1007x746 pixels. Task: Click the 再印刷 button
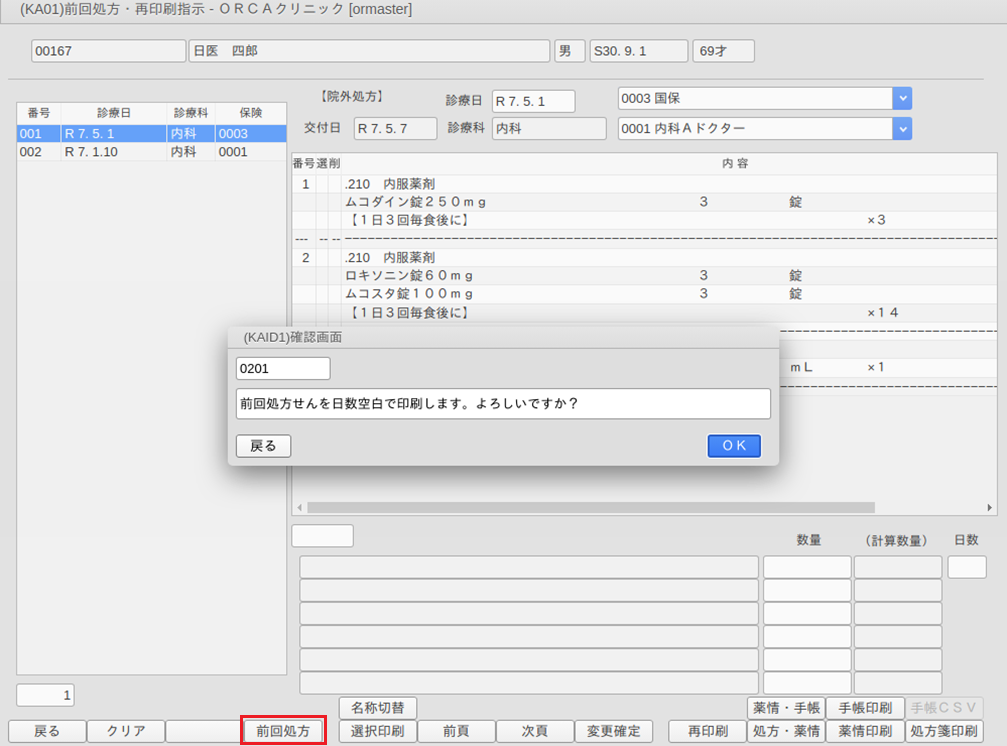(707, 731)
